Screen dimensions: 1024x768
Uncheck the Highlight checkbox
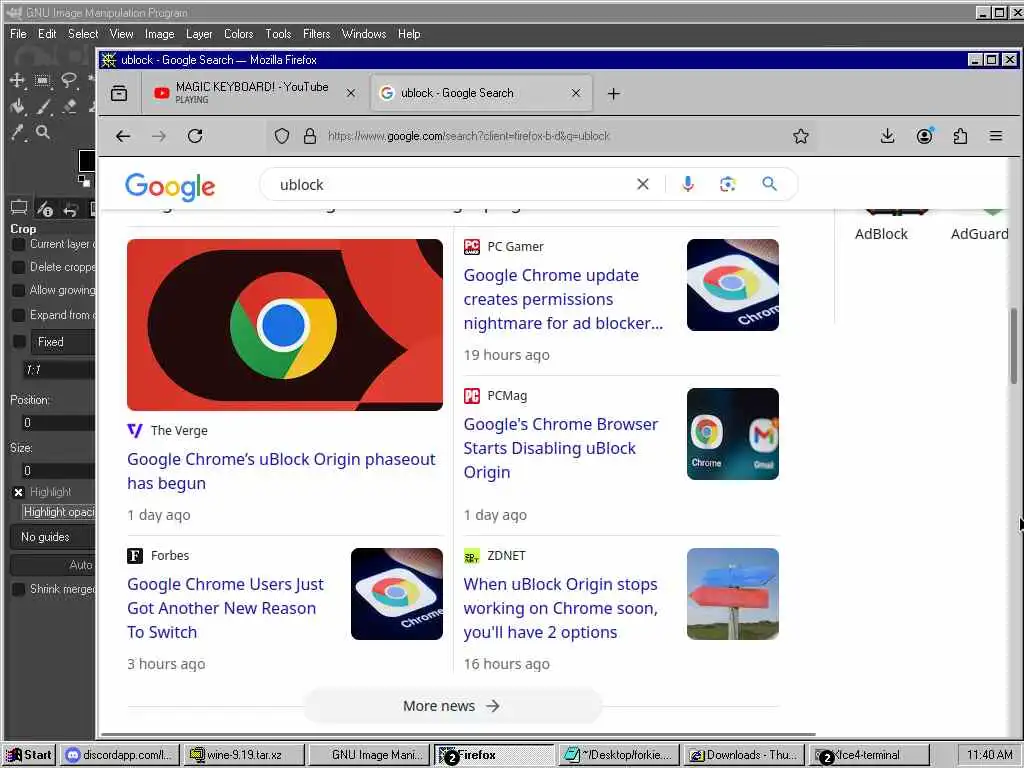(18, 492)
